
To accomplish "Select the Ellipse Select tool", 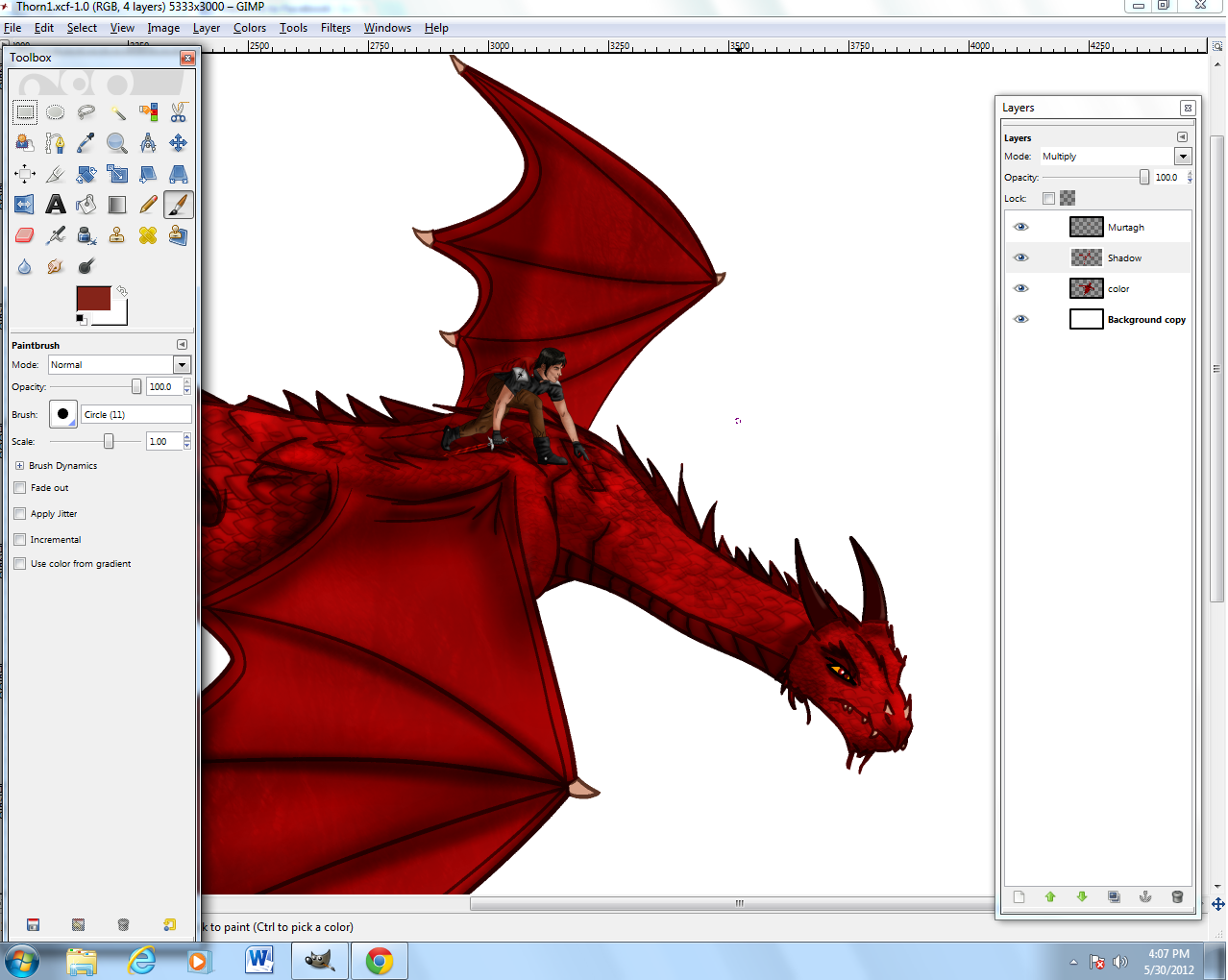I will pos(56,112).
